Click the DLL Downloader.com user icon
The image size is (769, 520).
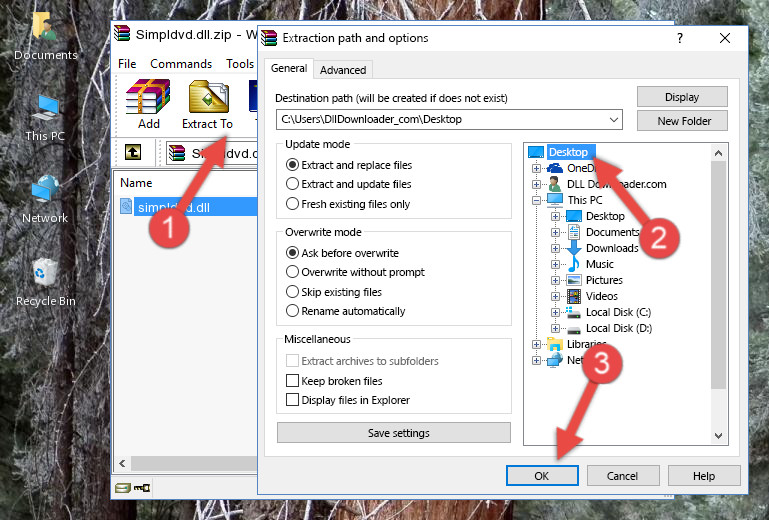coord(555,184)
